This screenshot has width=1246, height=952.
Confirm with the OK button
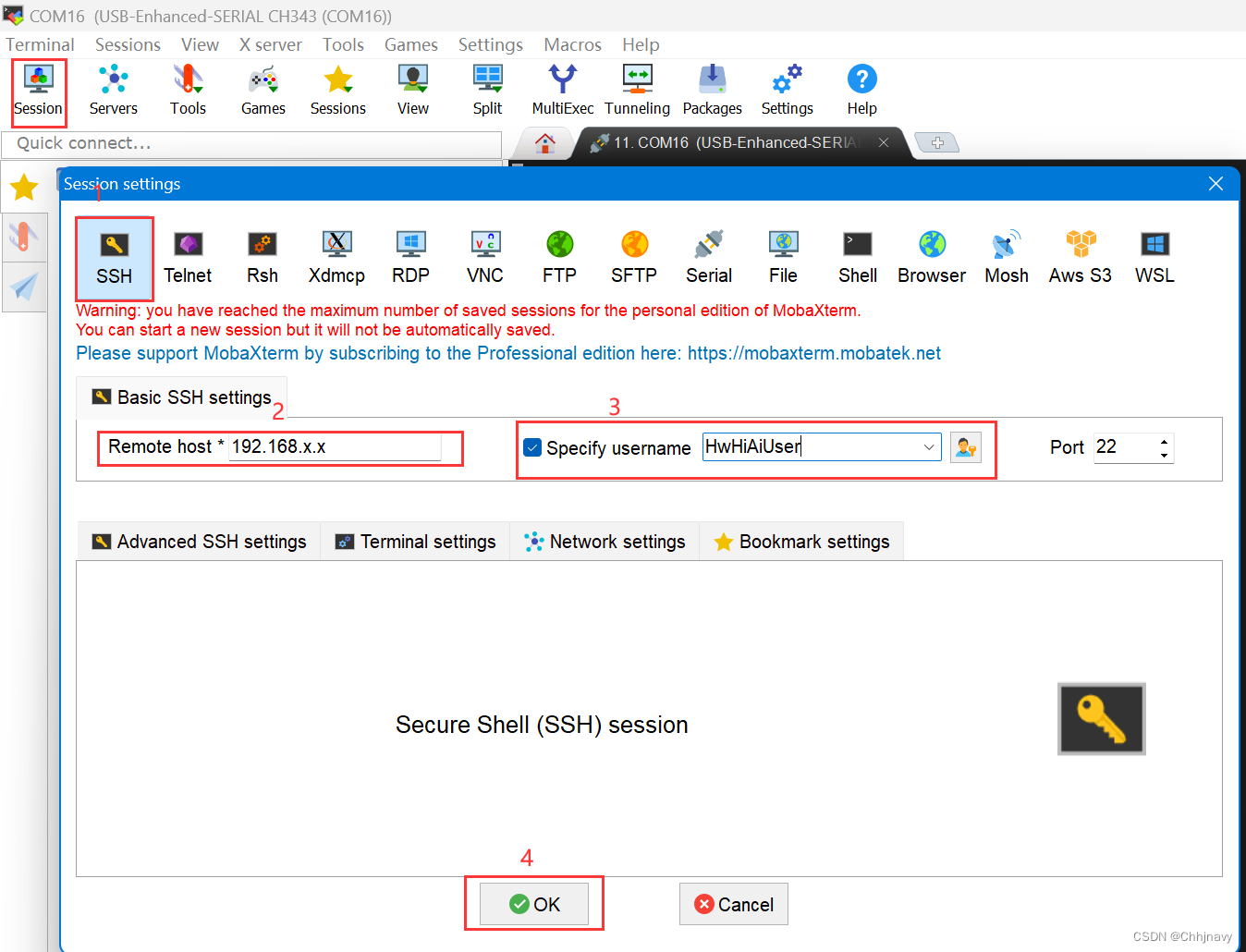coord(534,904)
